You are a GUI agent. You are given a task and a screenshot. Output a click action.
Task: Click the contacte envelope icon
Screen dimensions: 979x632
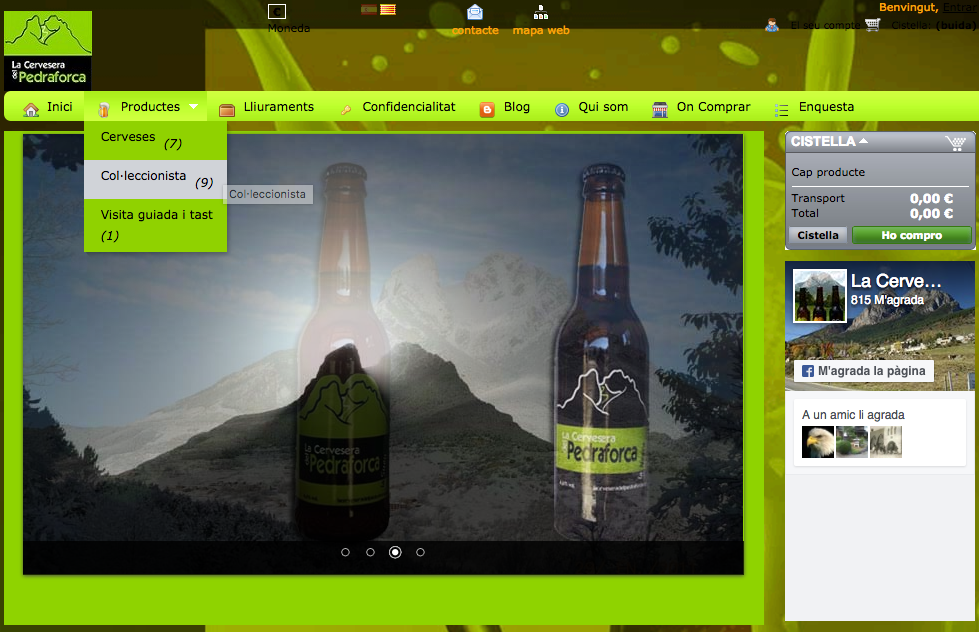pos(475,13)
